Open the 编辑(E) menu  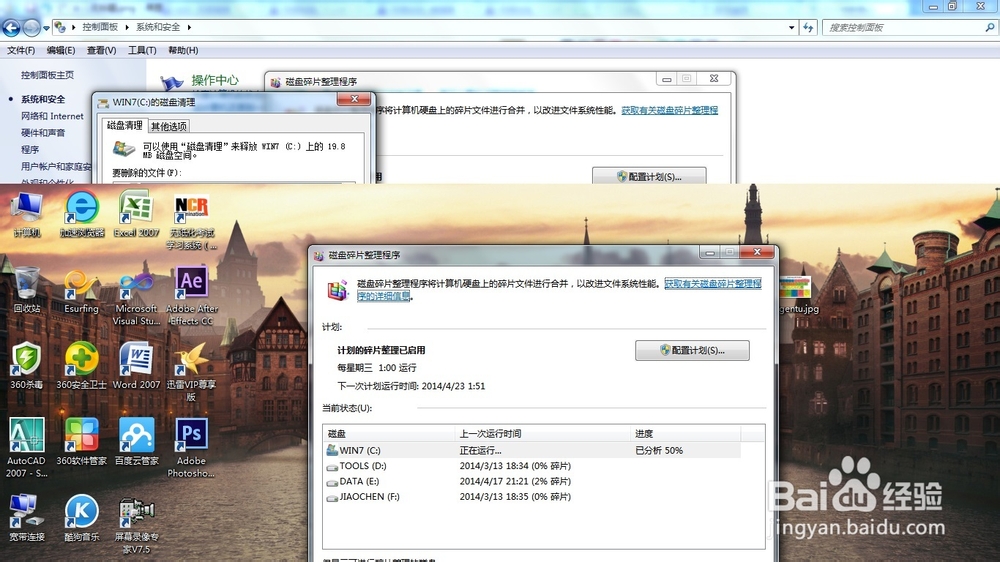click(x=61, y=50)
